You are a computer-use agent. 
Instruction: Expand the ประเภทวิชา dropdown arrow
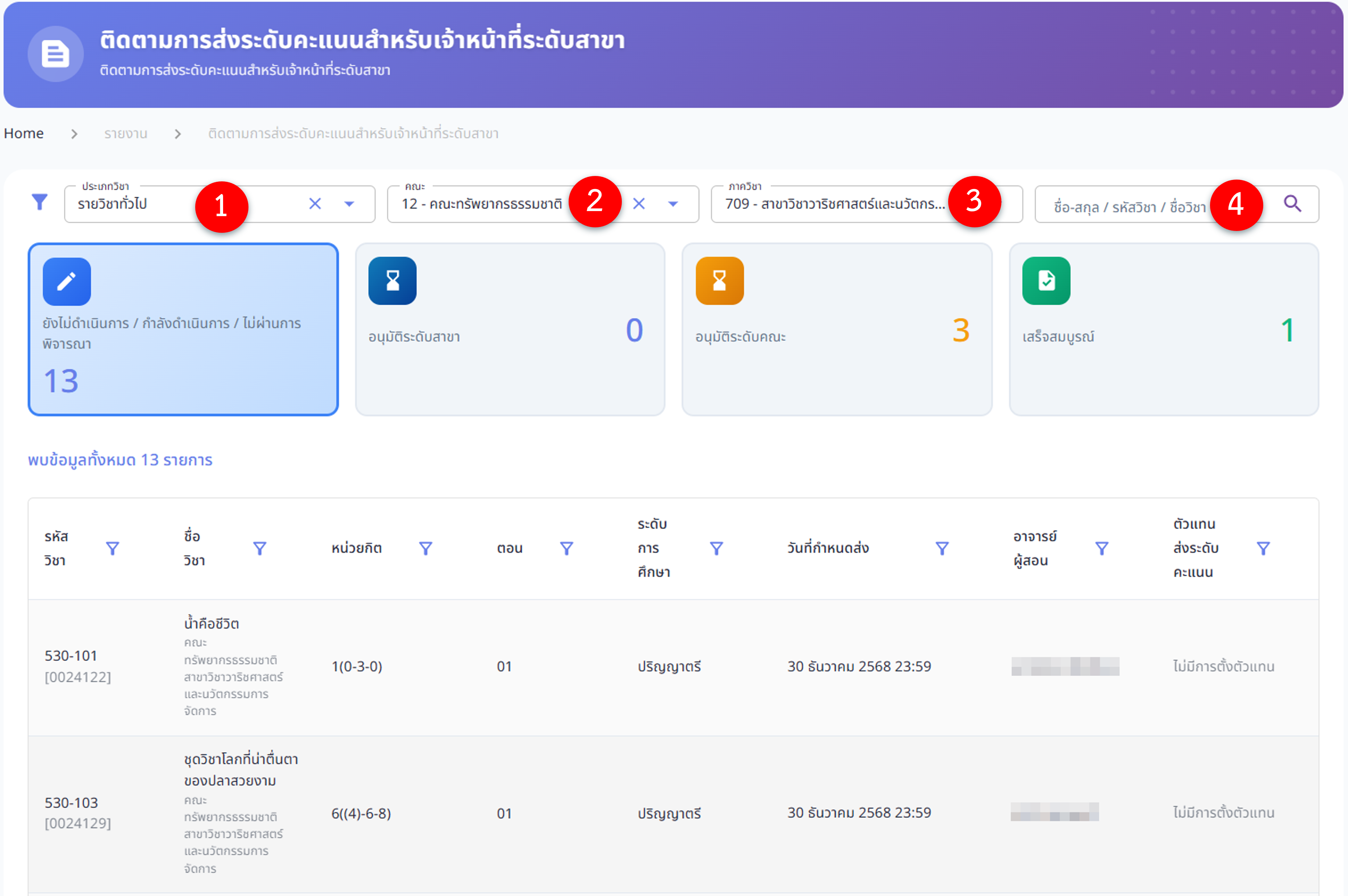[x=349, y=203]
